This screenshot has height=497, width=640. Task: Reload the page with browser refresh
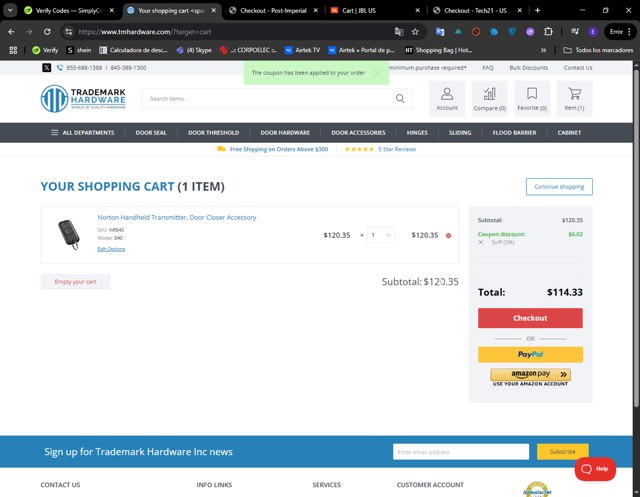(47, 31)
